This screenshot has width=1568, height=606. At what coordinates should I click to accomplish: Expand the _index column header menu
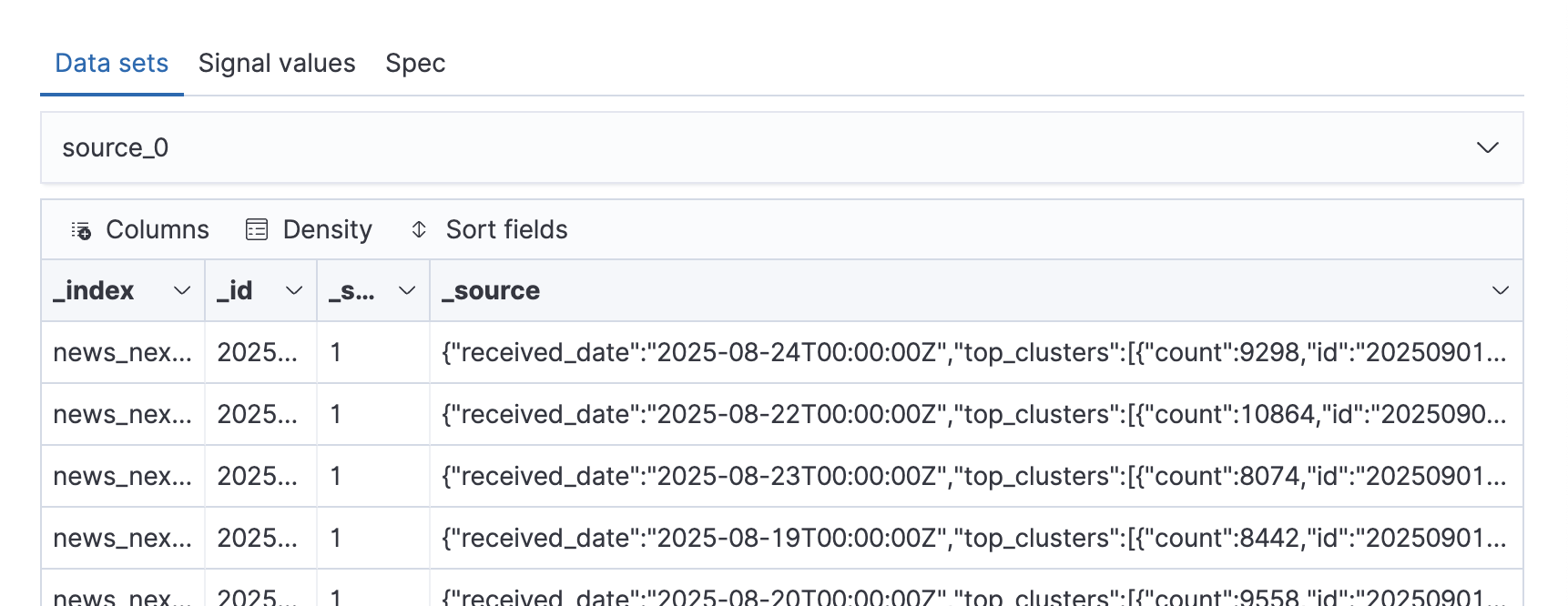point(182,291)
